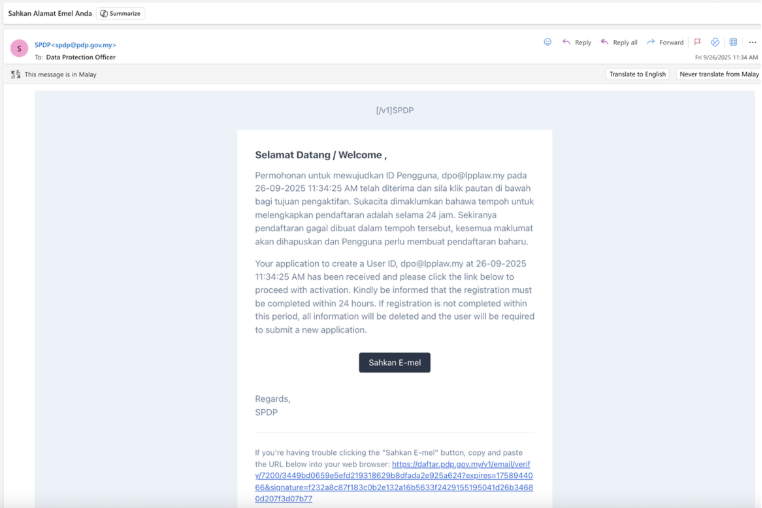
Task: Forward this email
Action: [665, 42]
